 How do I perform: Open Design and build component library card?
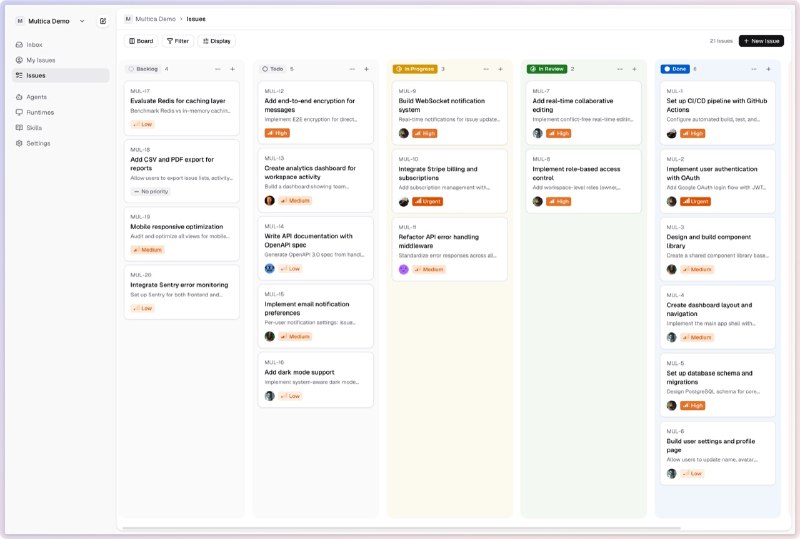pos(718,249)
